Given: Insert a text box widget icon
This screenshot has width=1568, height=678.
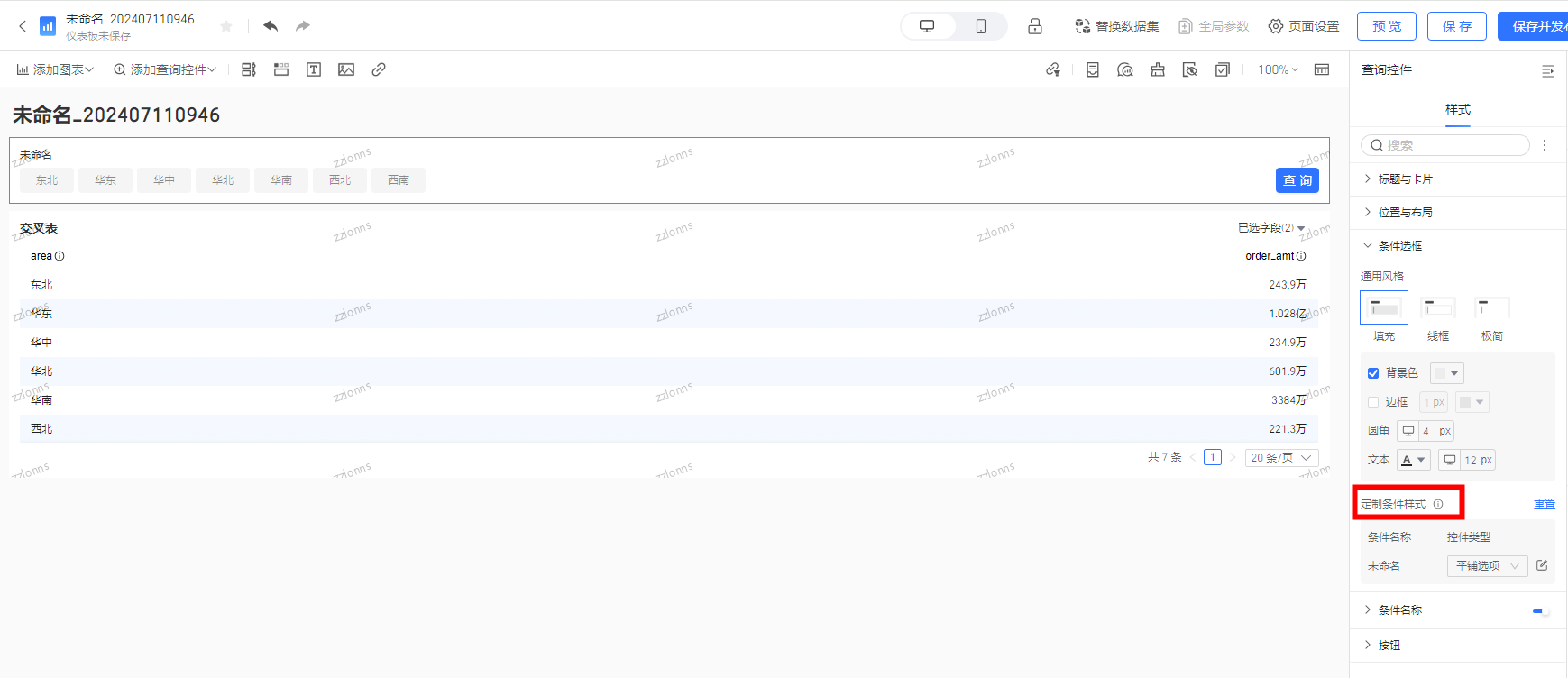Looking at the screenshot, I should click(x=314, y=69).
